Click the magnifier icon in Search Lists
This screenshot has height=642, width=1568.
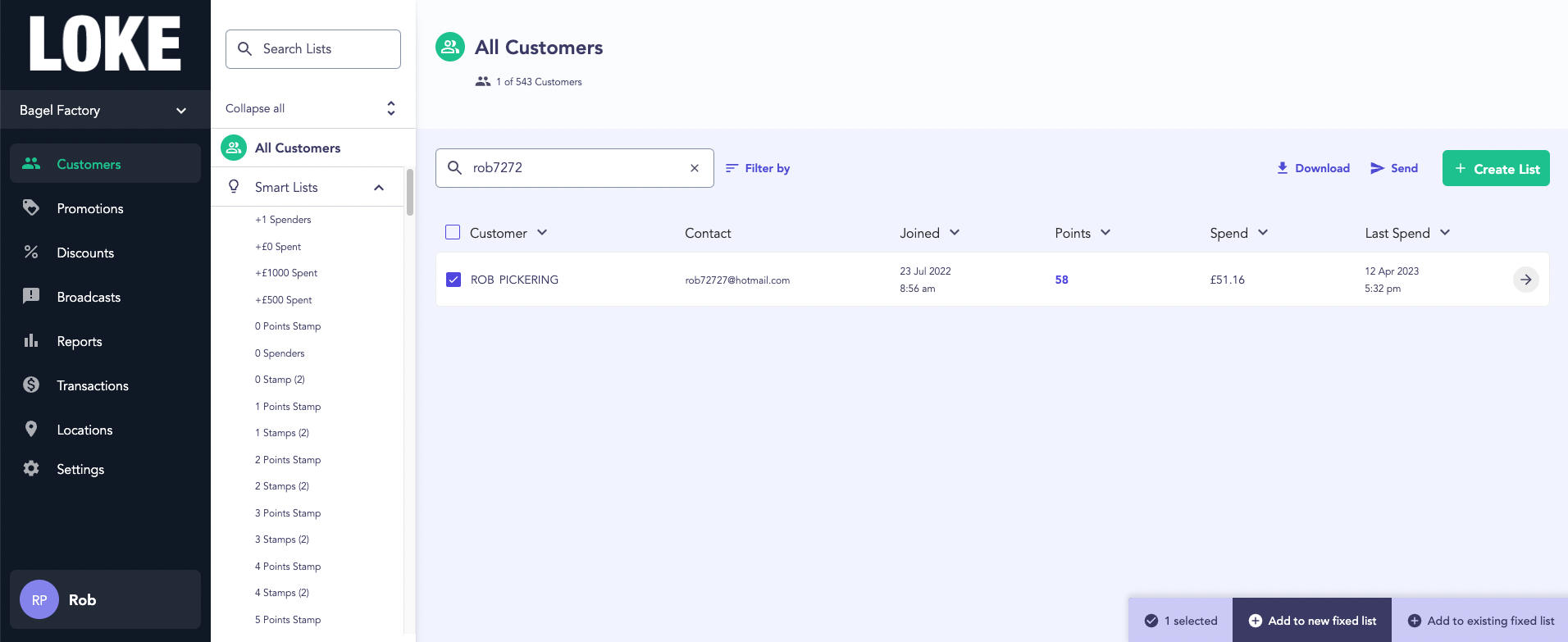click(x=244, y=48)
